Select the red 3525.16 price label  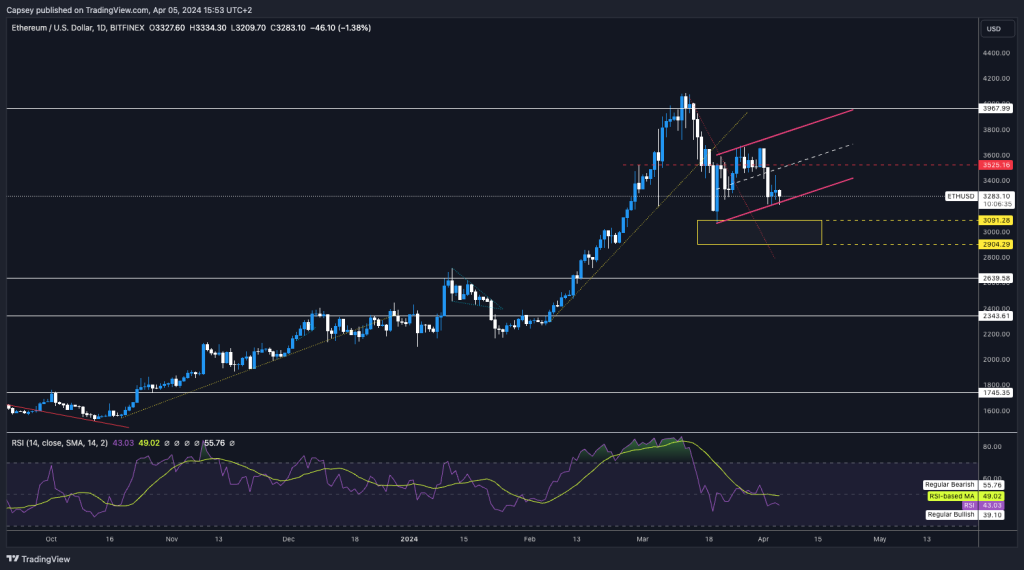pos(997,165)
